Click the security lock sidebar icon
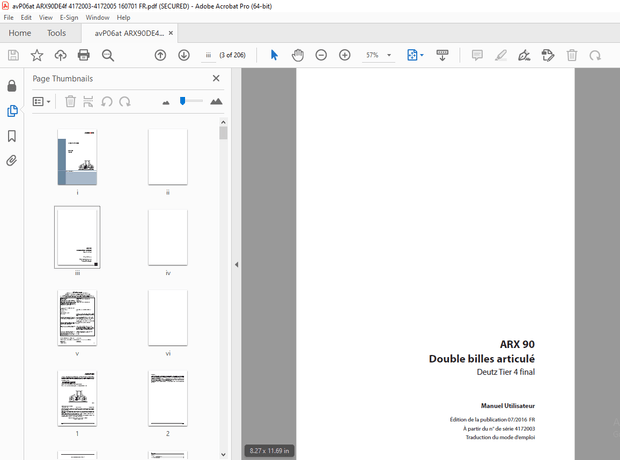 (x=12, y=86)
